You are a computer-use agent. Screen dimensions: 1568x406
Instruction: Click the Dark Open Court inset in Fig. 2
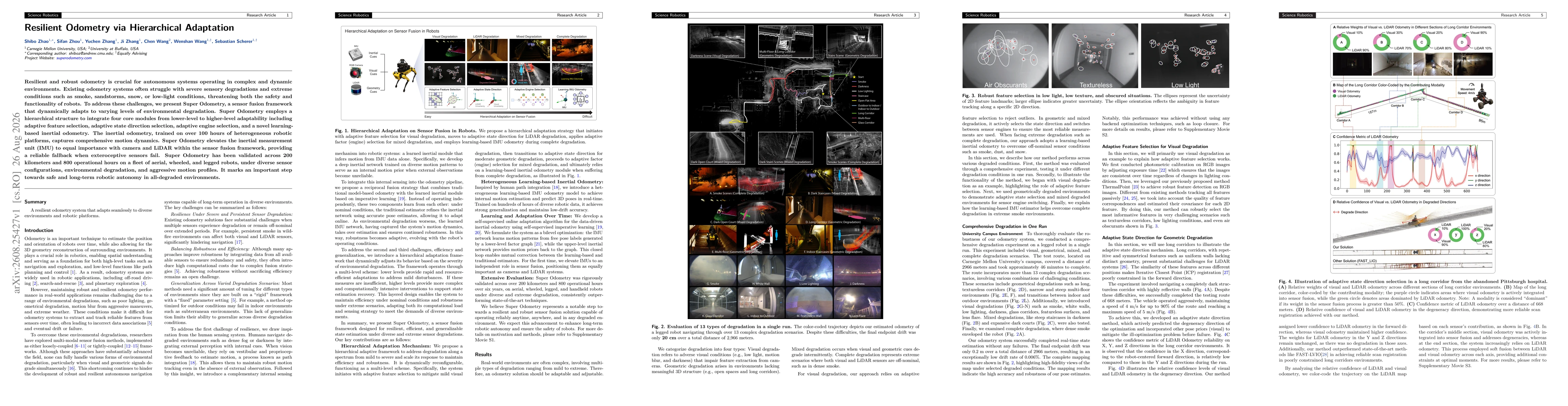click(x=717, y=149)
